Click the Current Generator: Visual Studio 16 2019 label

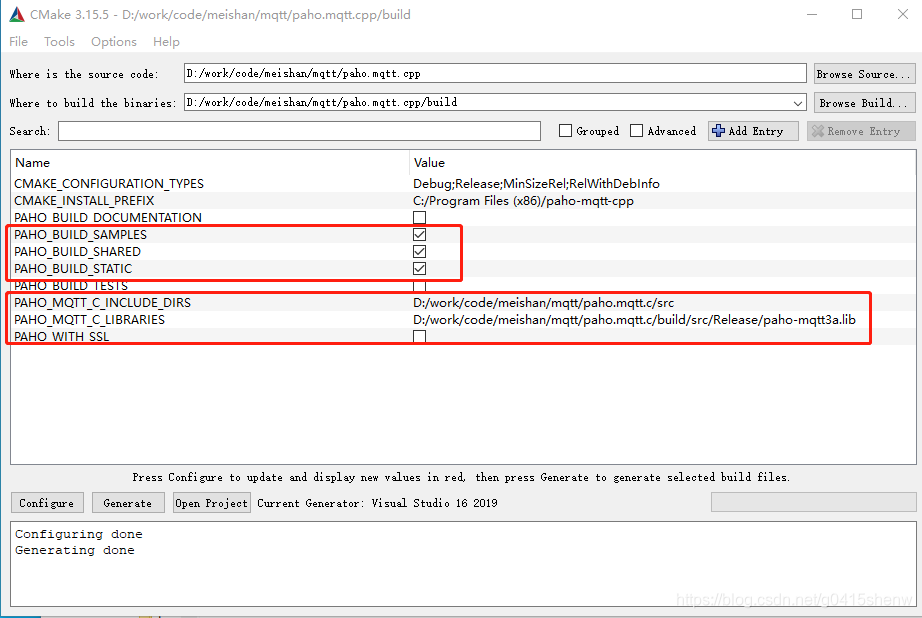point(378,503)
